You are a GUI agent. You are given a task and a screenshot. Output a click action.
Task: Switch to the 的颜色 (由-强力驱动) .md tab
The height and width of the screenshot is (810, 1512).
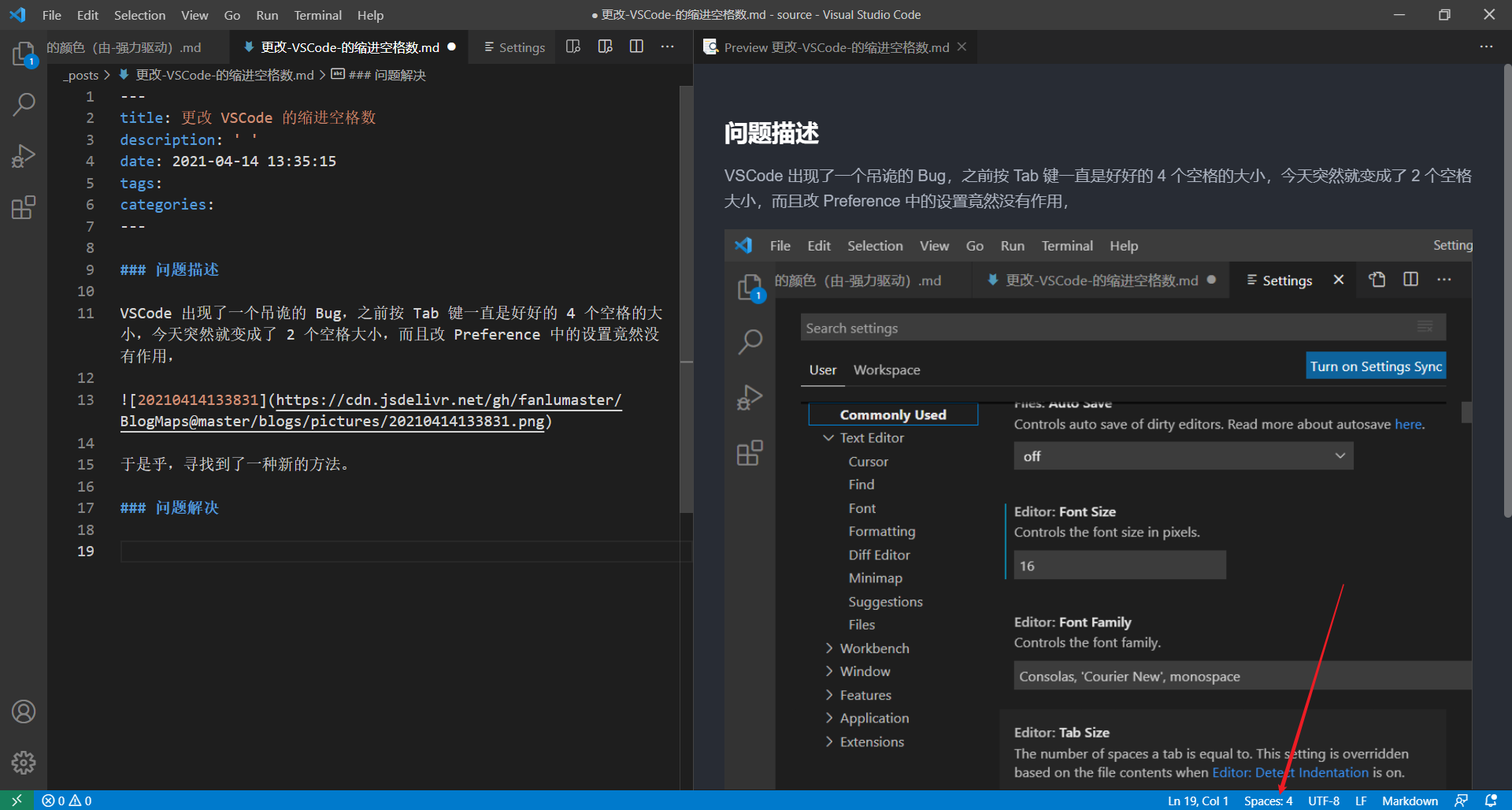tap(138, 47)
